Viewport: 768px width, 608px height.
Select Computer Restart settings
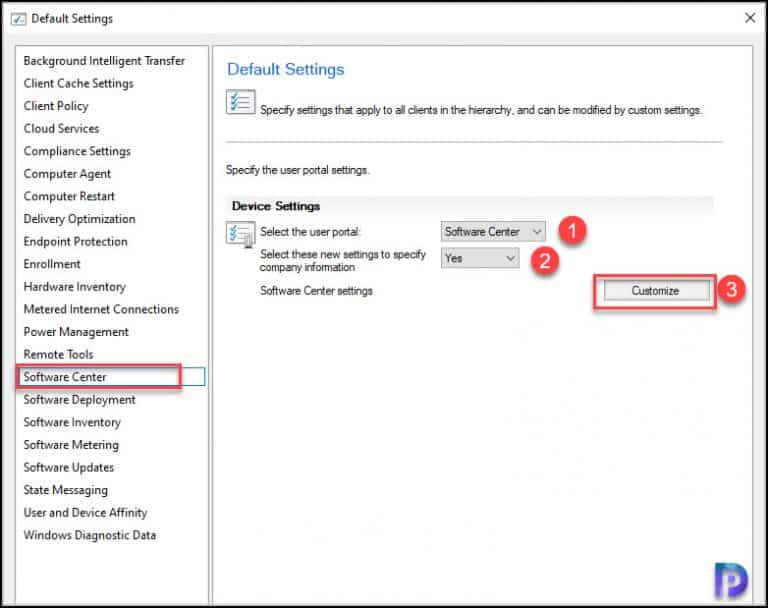[69, 196]
